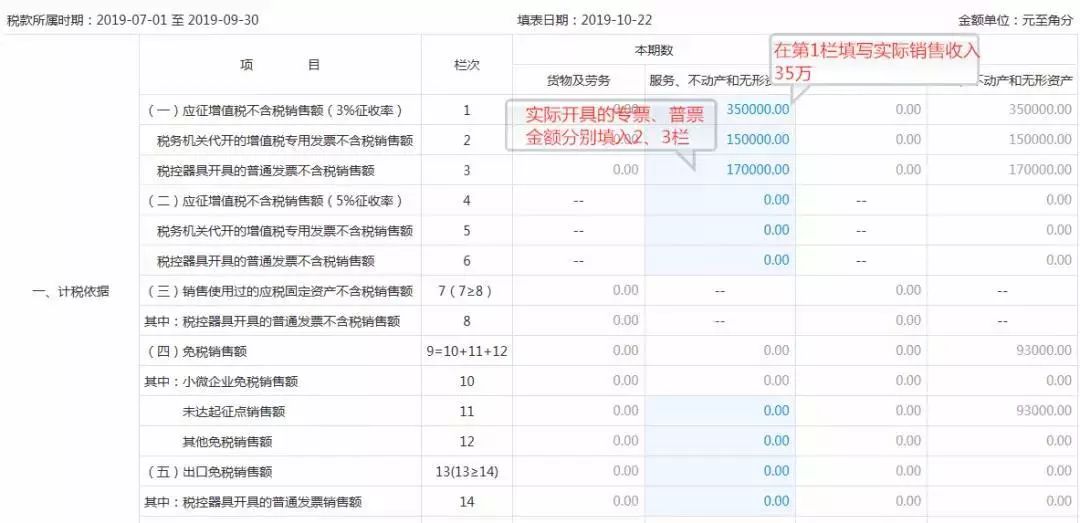Viewport: 1080px width, 523px height.
Task: Select the blue 0.00 field in row 5
Action: coord(720,230)
